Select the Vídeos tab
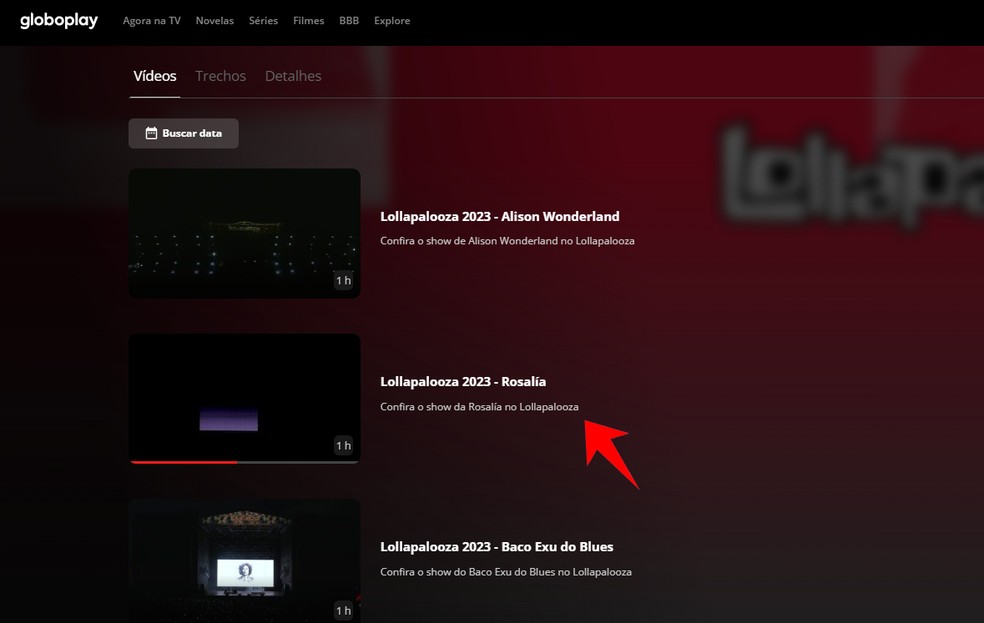 pyautogui.click(x=155, y=76)
